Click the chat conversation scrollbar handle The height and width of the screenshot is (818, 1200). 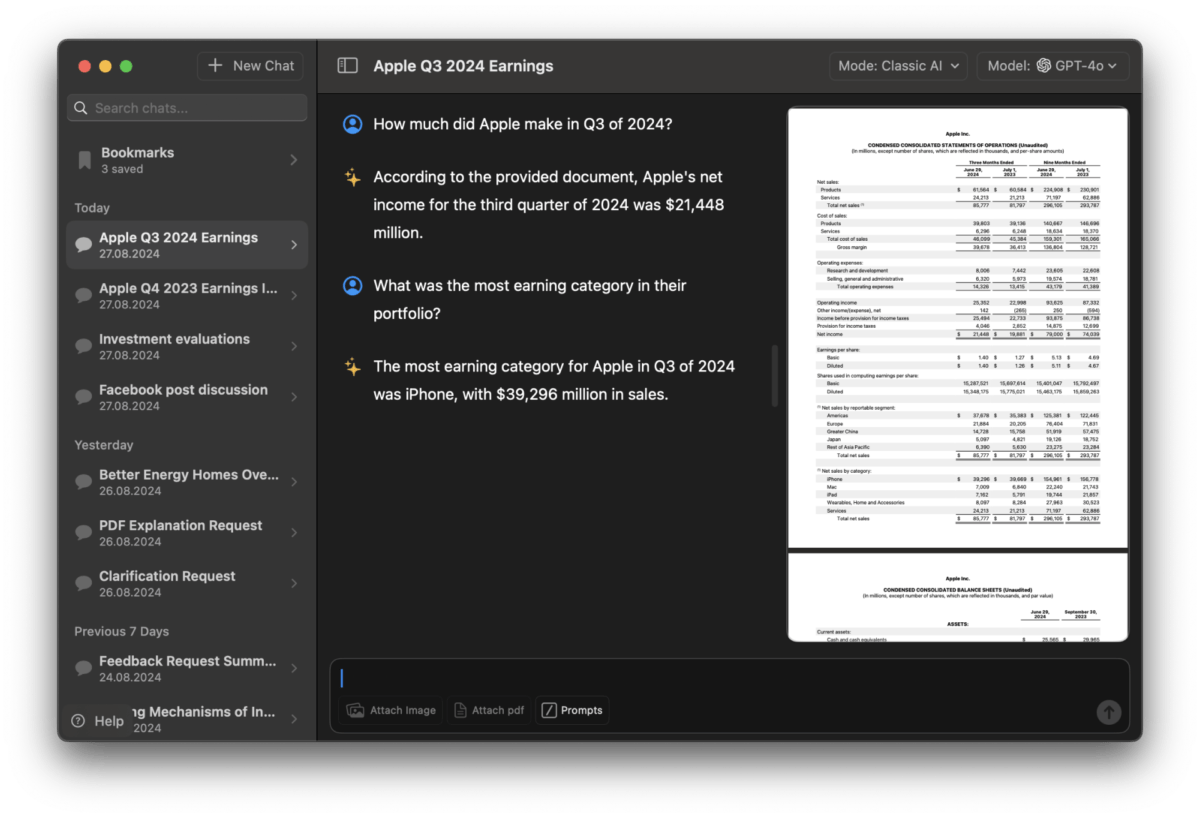[775, 376]
